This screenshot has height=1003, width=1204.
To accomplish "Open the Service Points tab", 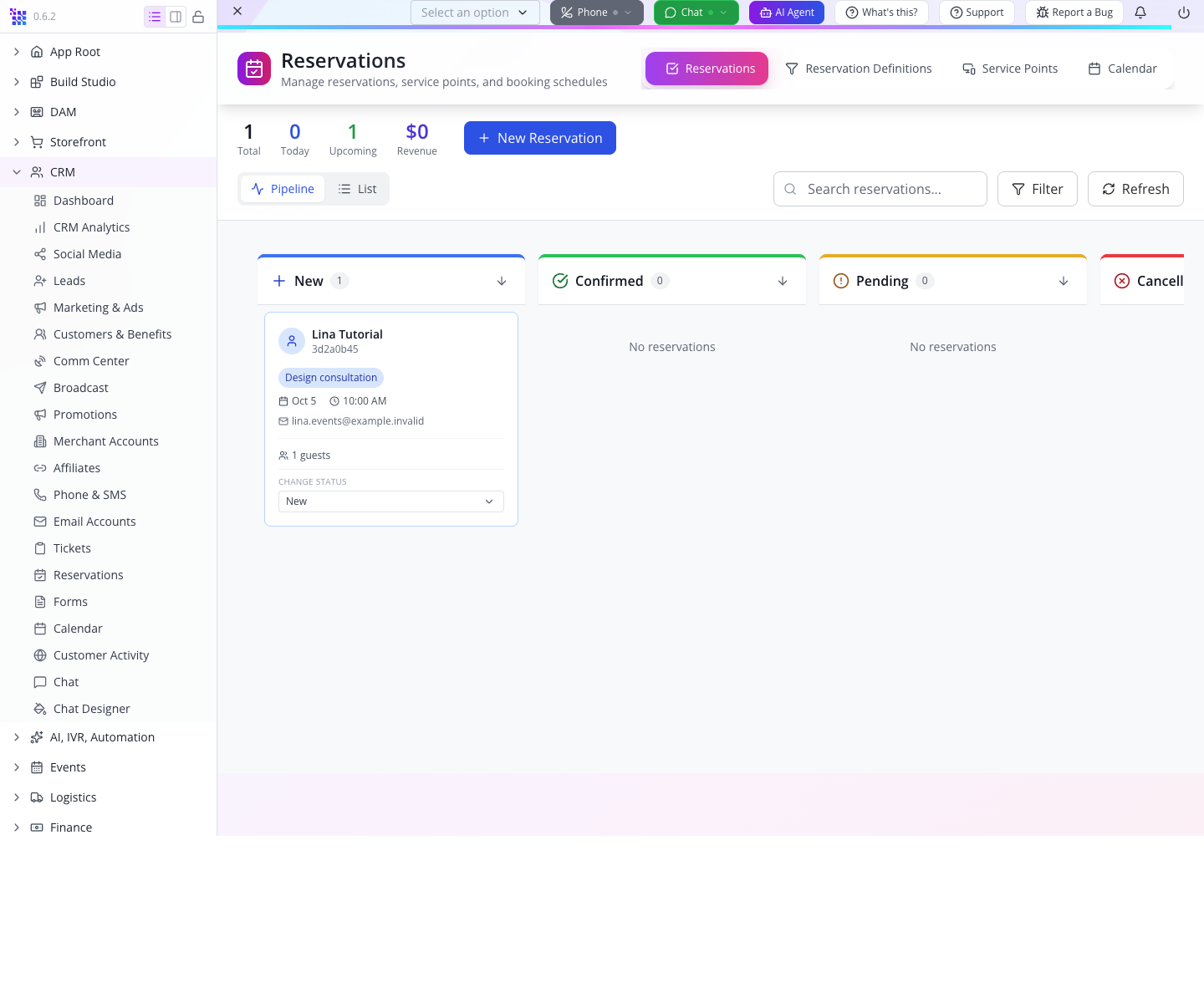I will point(1010,69).
